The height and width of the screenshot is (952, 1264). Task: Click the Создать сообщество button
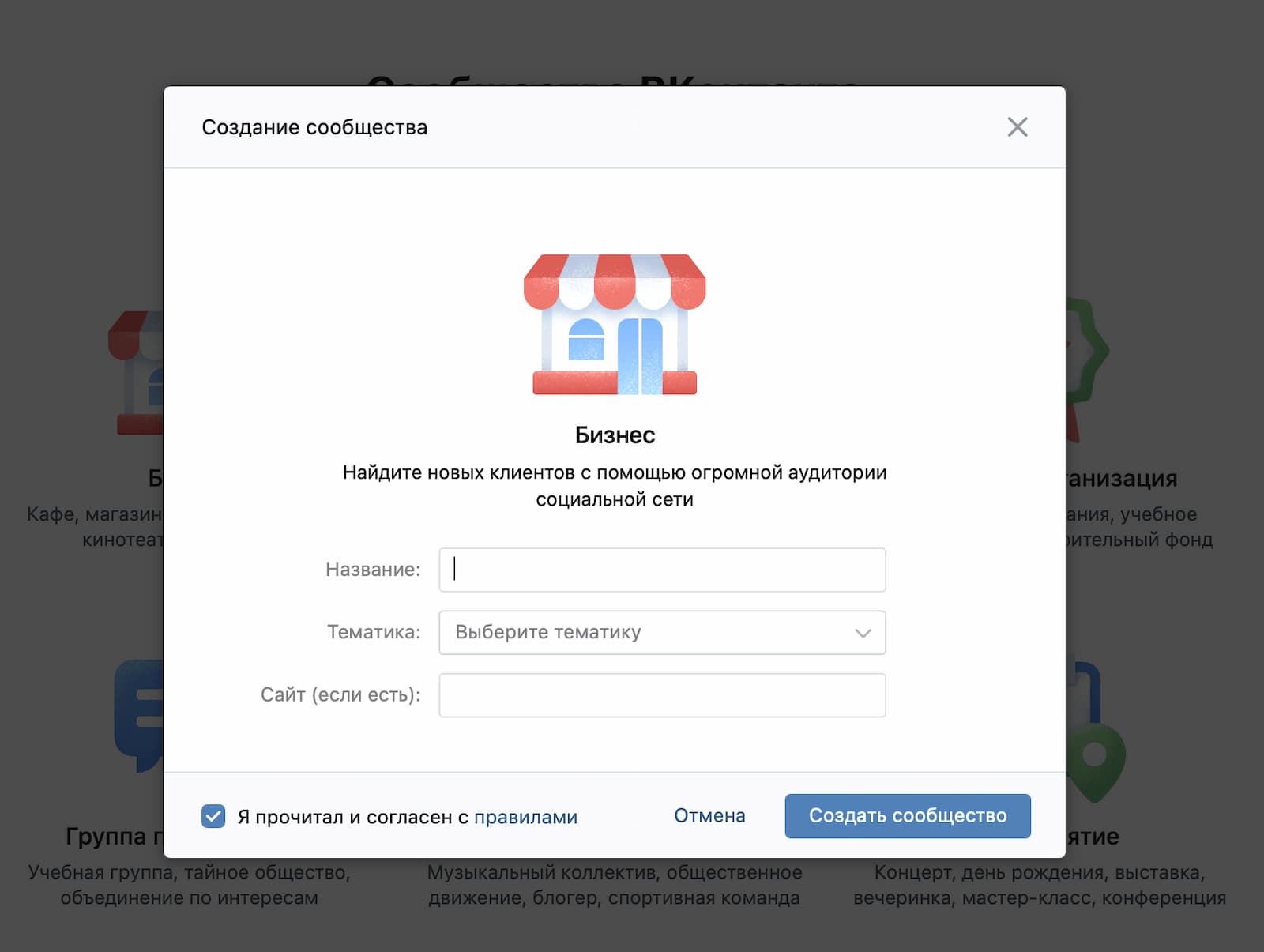[907, 816]
